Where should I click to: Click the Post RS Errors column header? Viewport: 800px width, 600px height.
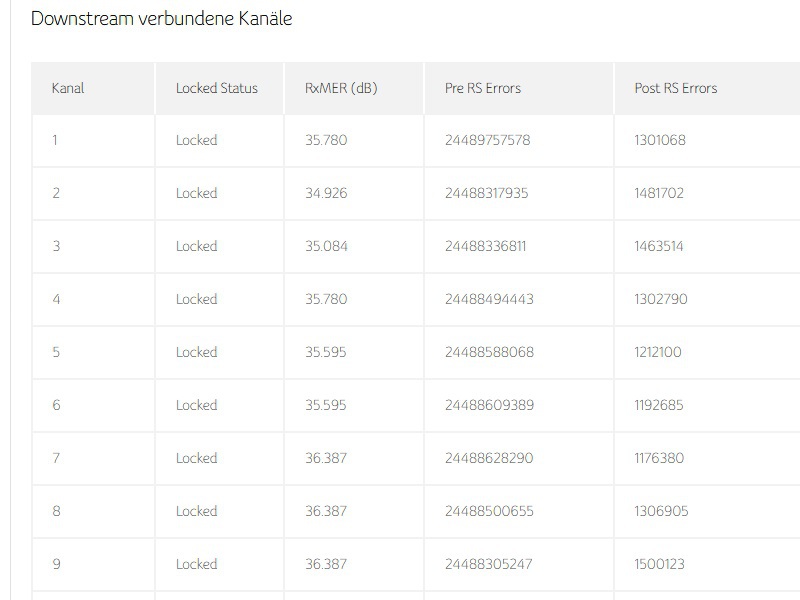click(x=675, y=88)
